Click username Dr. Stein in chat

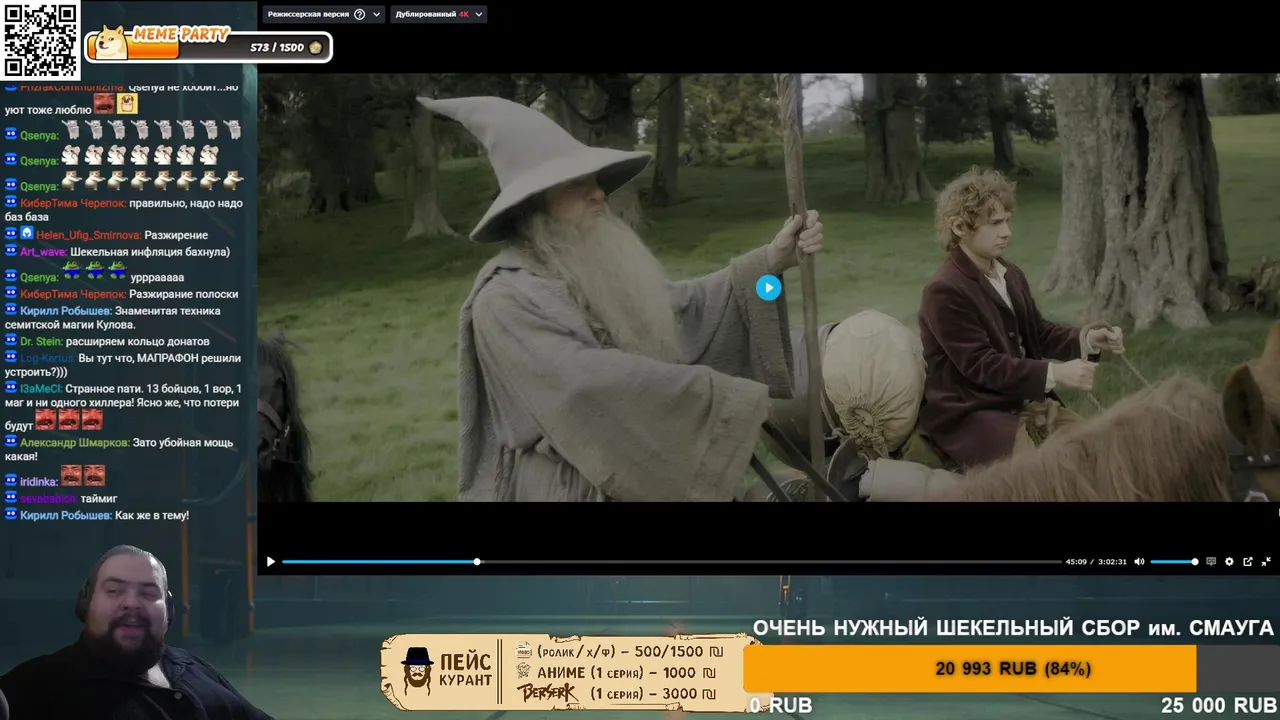pyautogui.click(x=41, y=342)
